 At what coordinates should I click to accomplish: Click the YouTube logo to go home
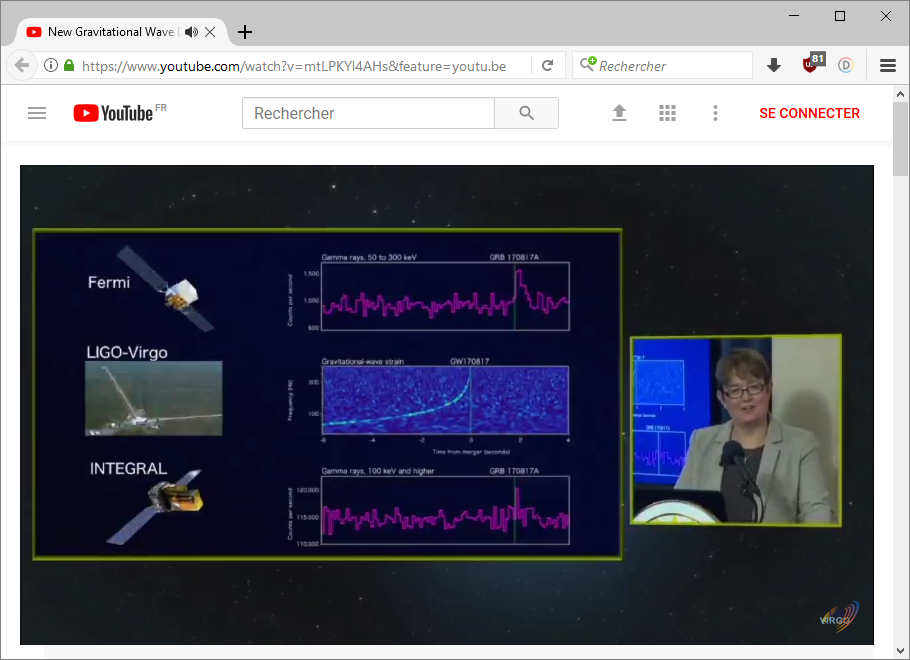[113, 113]
